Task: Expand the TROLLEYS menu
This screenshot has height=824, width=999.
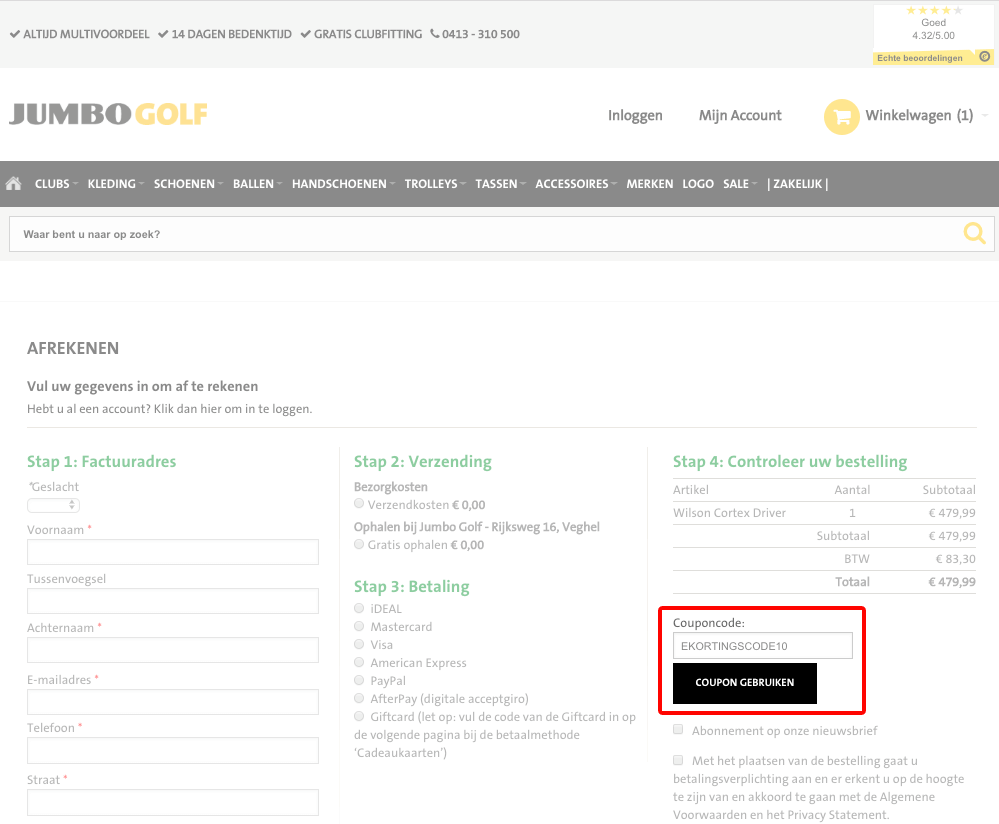Action: coord(435,184)
